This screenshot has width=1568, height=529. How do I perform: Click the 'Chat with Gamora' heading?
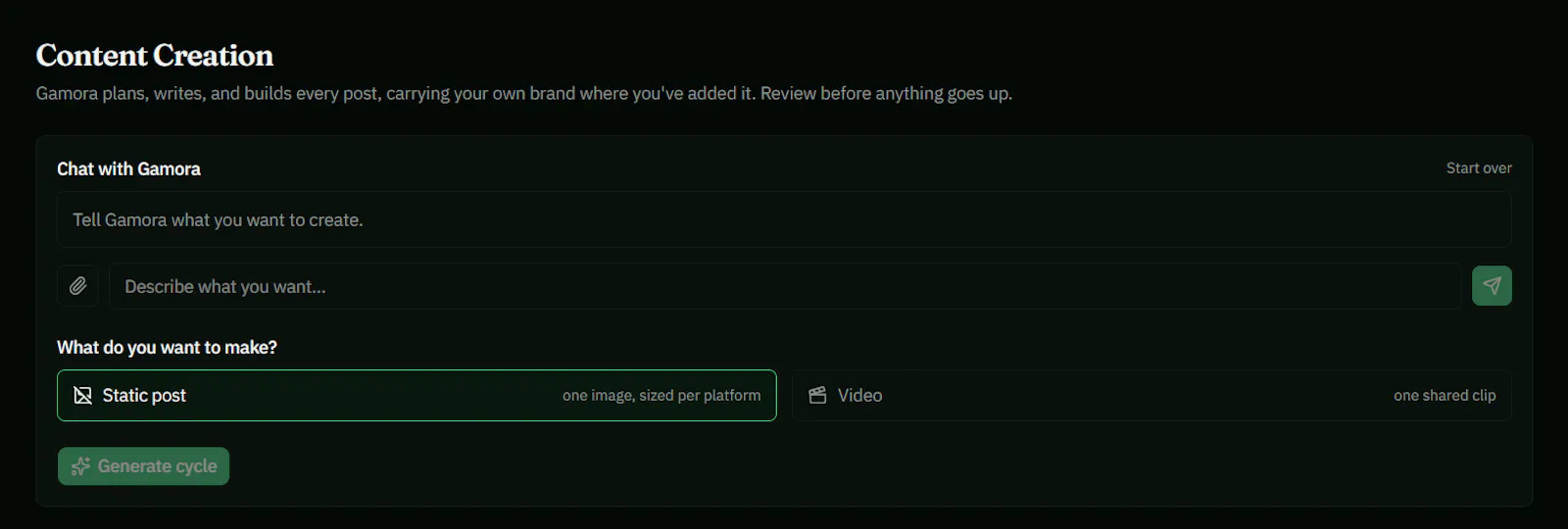click(x=128, y=168)
